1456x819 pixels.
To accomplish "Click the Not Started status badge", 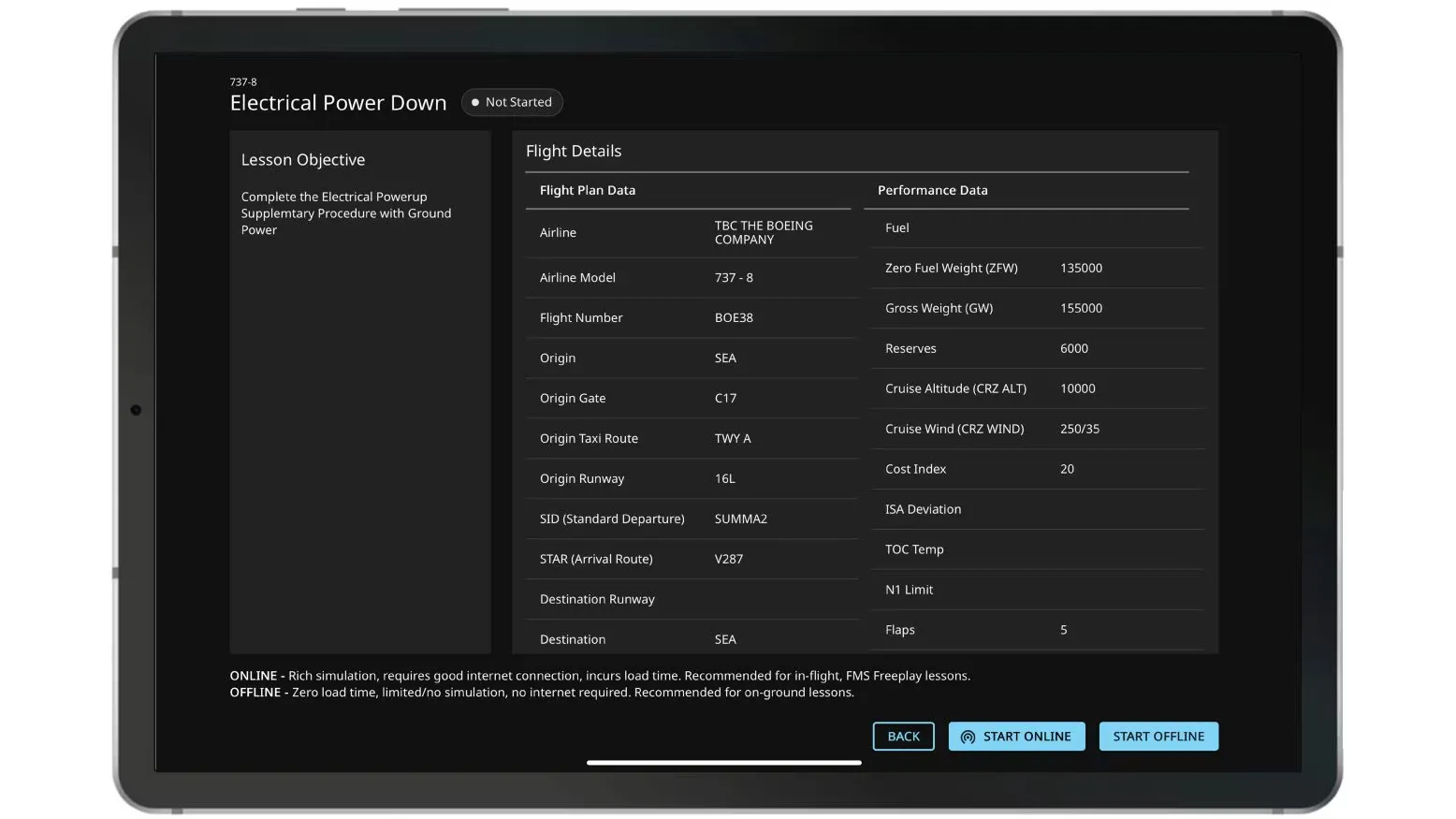I will (x=512, y=102).
